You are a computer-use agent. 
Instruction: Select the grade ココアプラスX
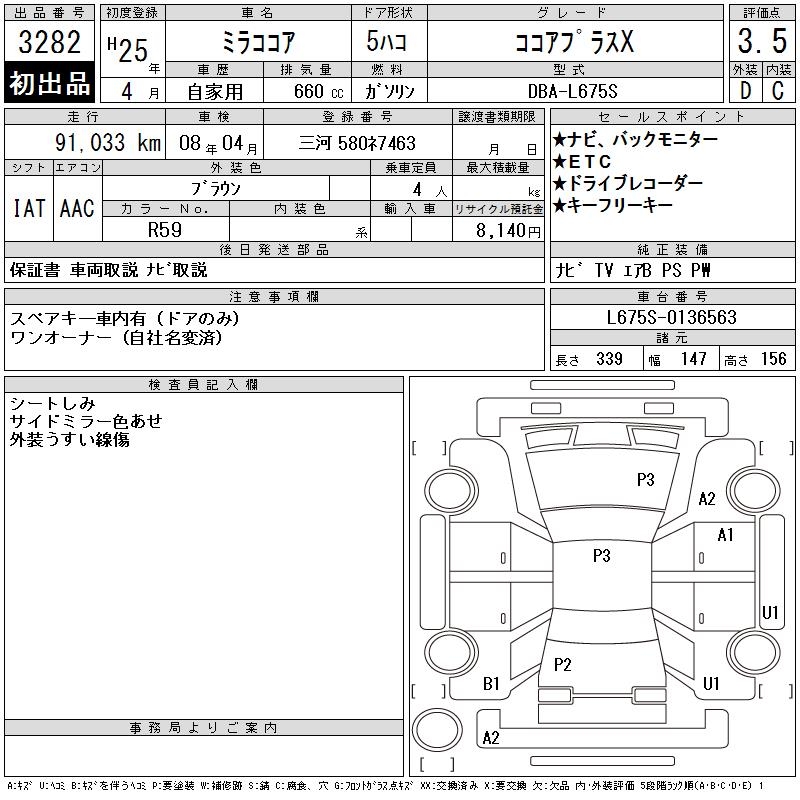tap(574, 41)
